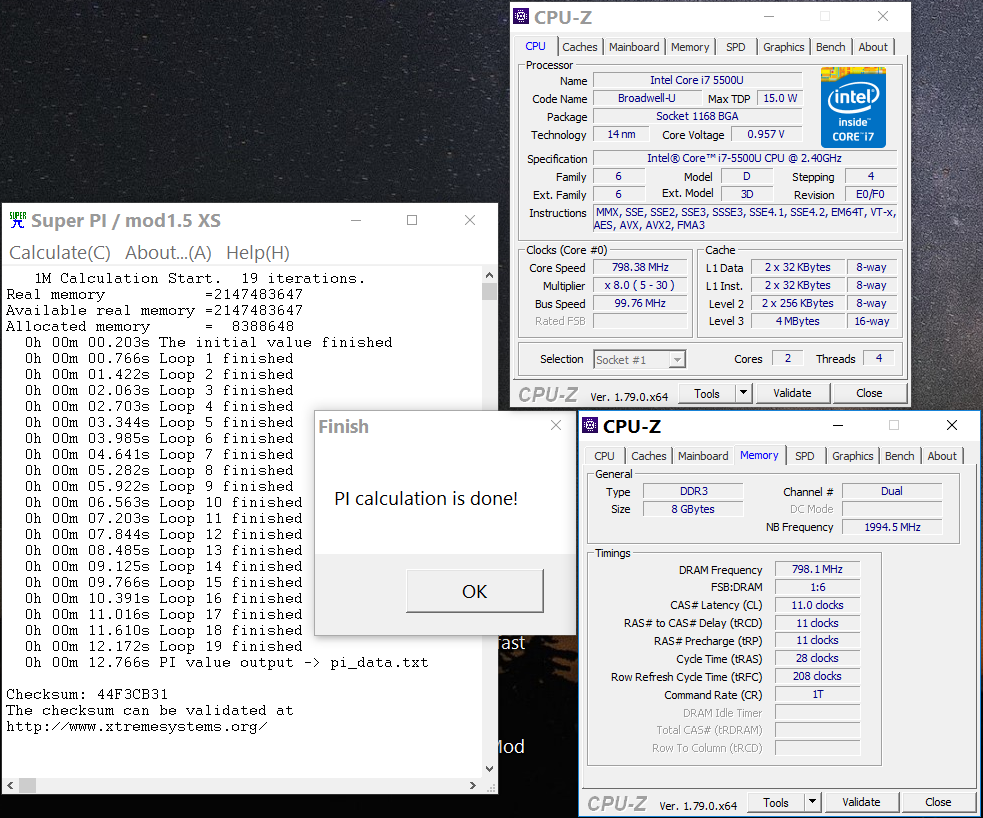Maximize the Super PI window

(412, 220)
